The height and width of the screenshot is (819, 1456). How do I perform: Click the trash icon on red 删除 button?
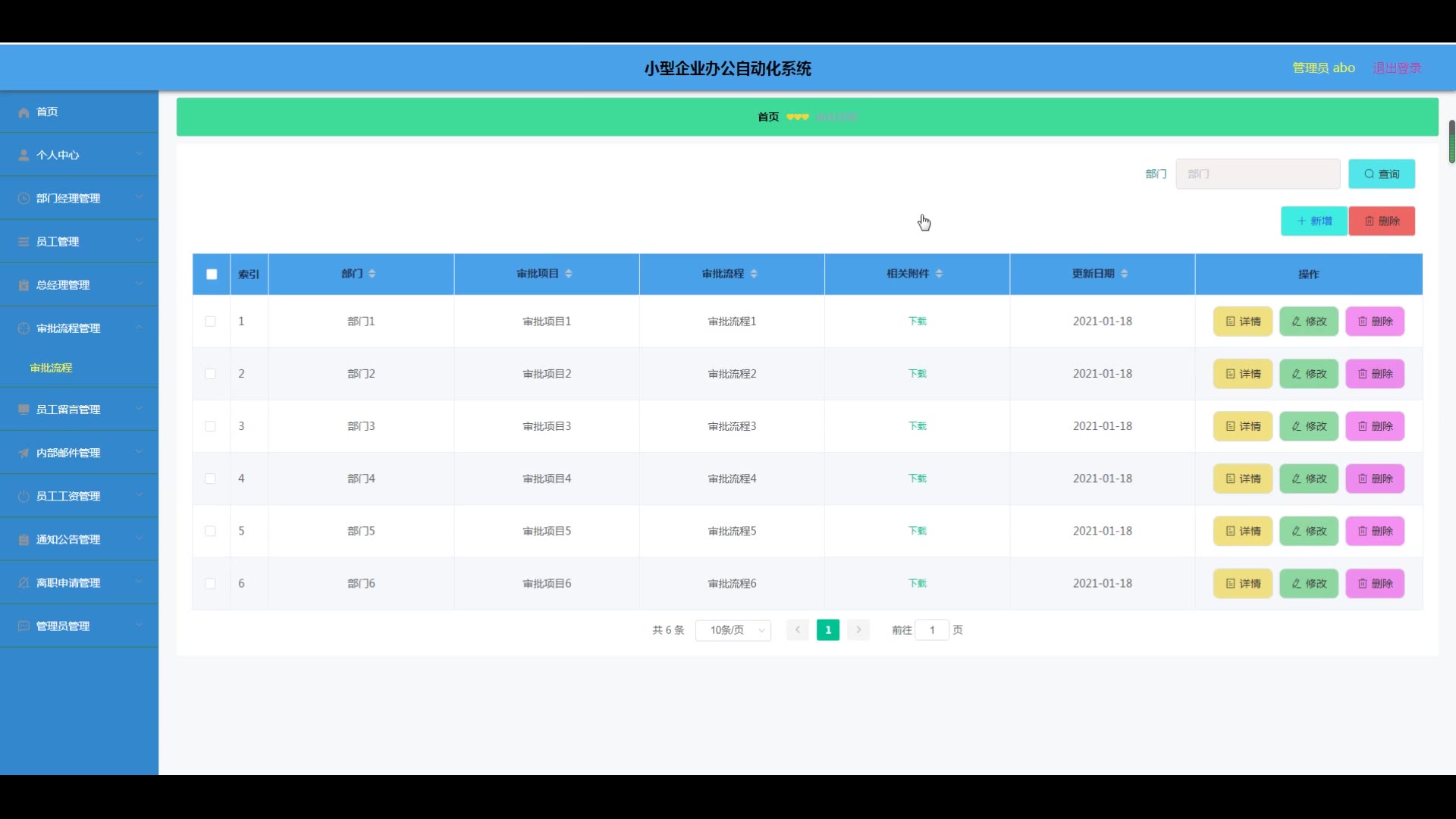coord(1370,221)
